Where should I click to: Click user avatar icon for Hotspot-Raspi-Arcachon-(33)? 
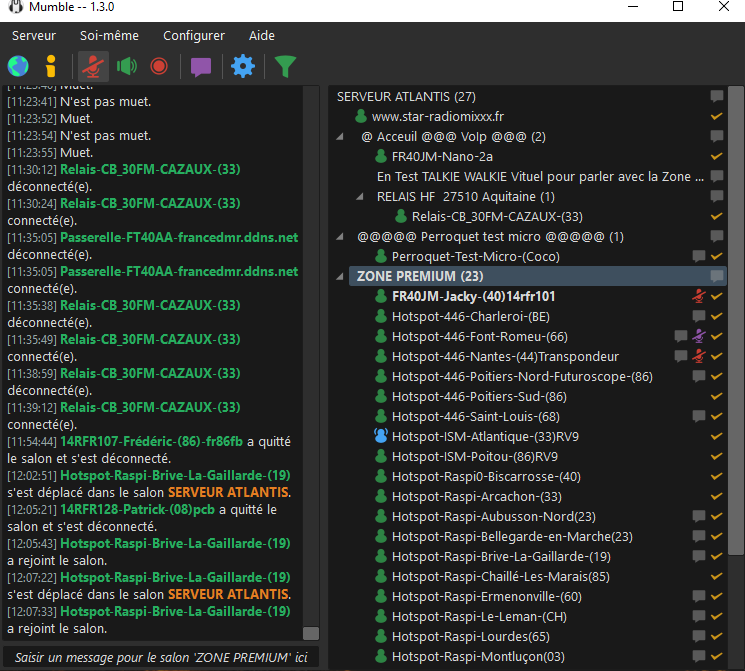click(x=381, y=496)
